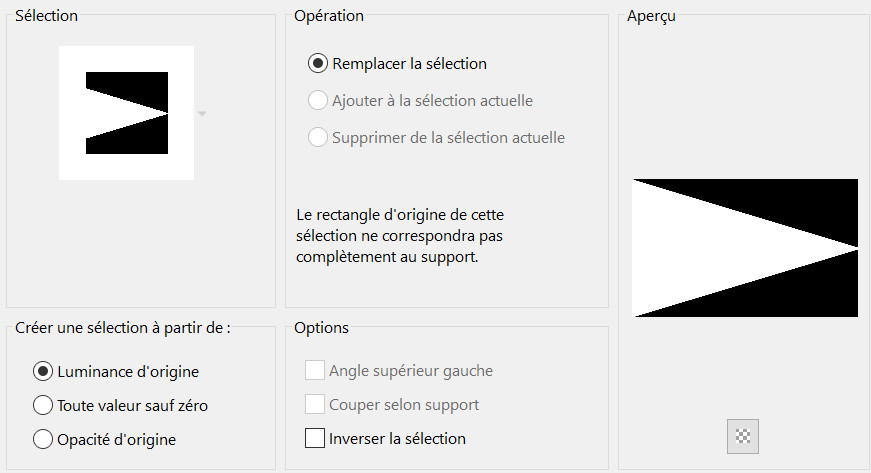
Task: Choose Ajouter à la sélection actuelle
Action: pyautogui.click(x=318, y=100)
